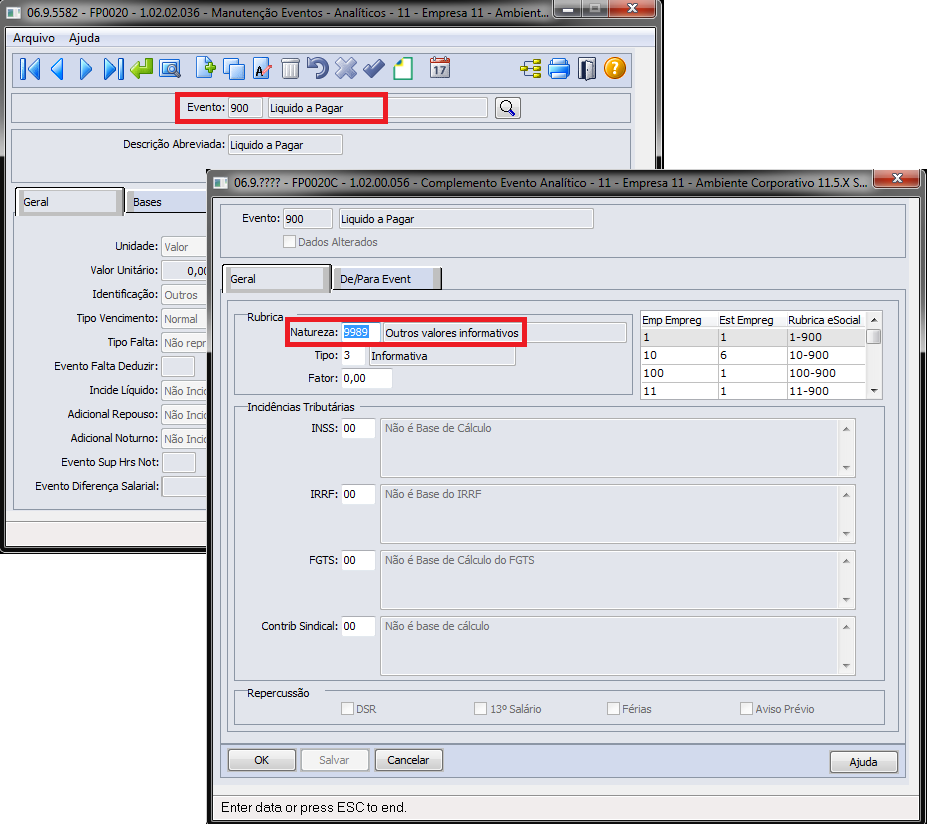Click the Rubrica eSocial column header

(826, 320)
